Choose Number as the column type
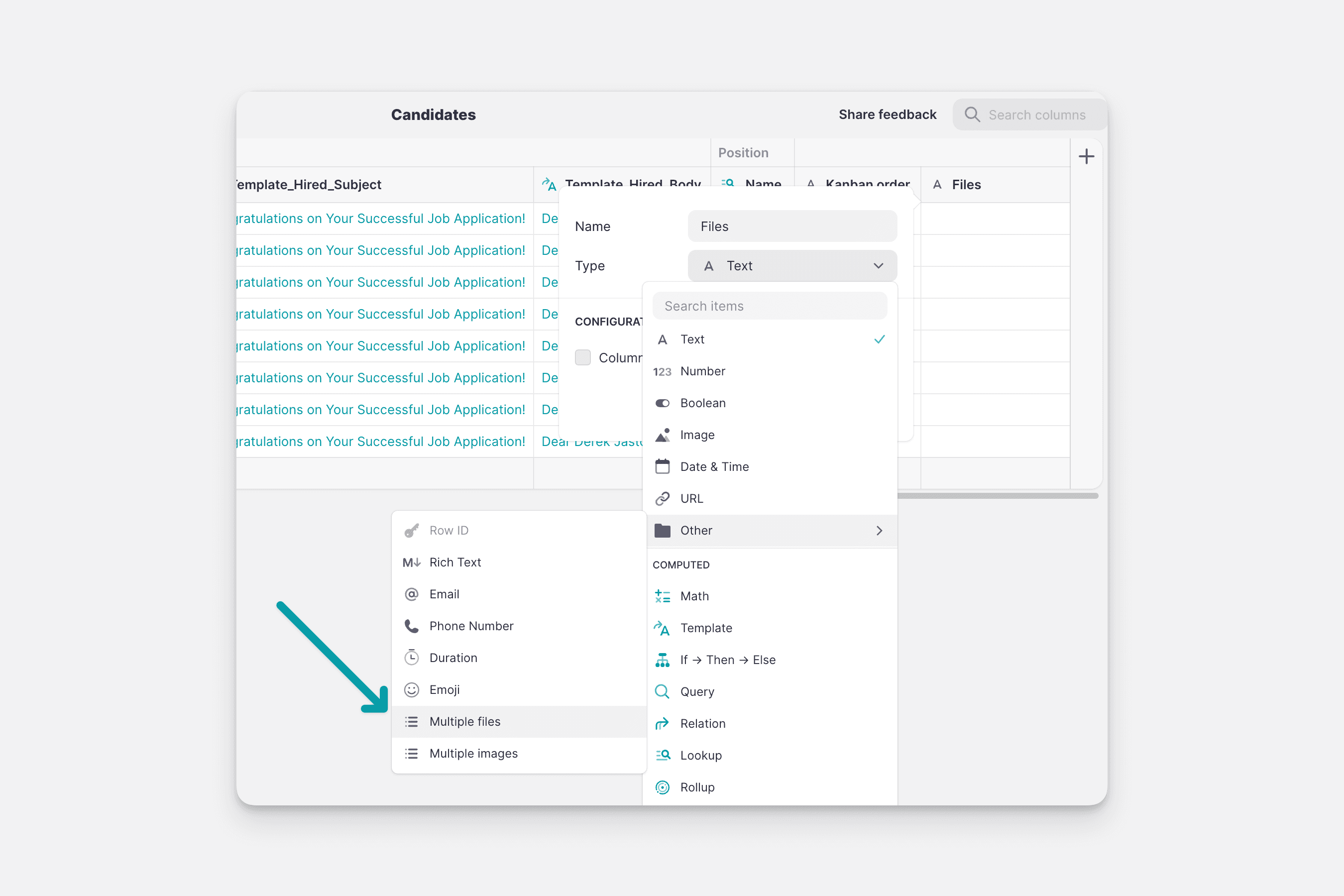The width and height of the screenshot is (1344, 896). (769, 371)
